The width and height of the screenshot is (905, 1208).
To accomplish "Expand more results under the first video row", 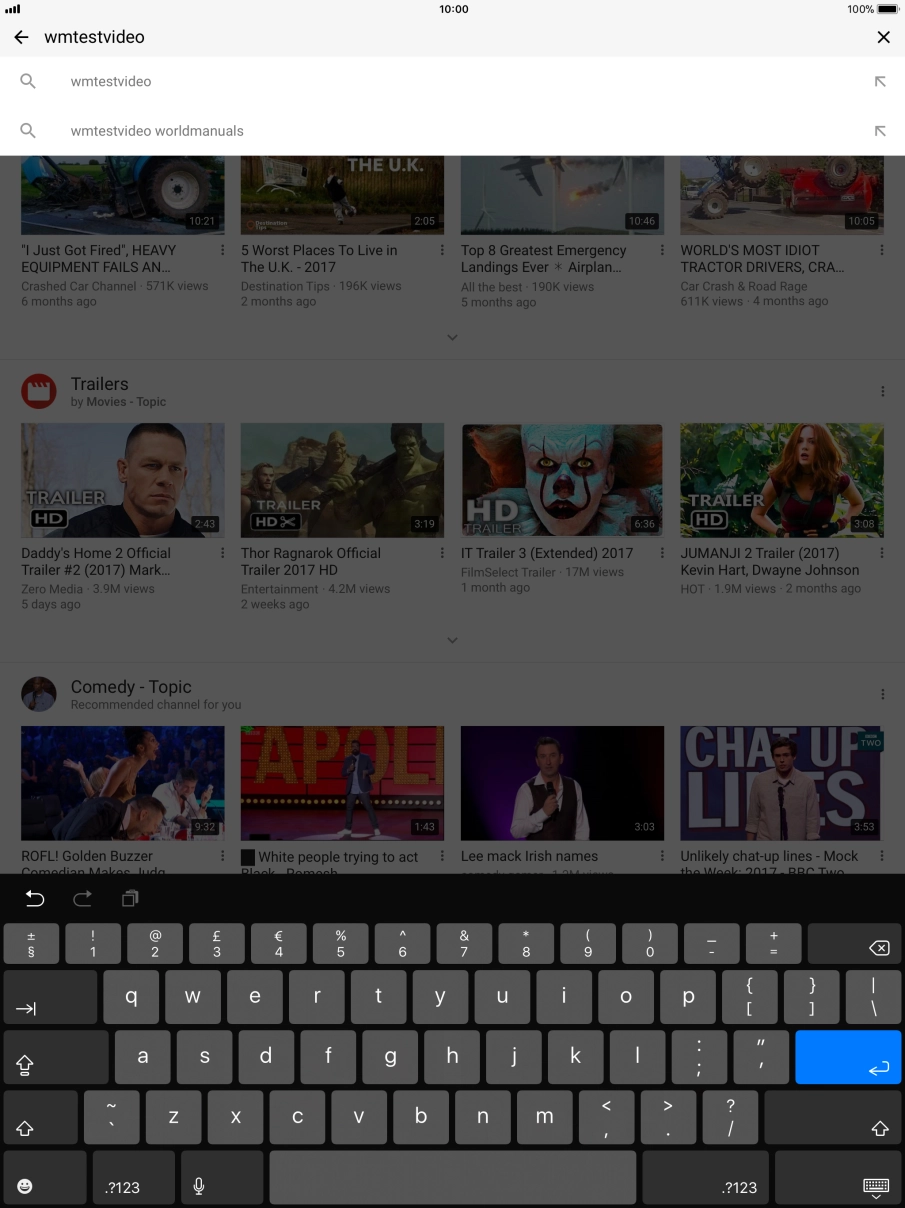I will click(x=452, y=337).
